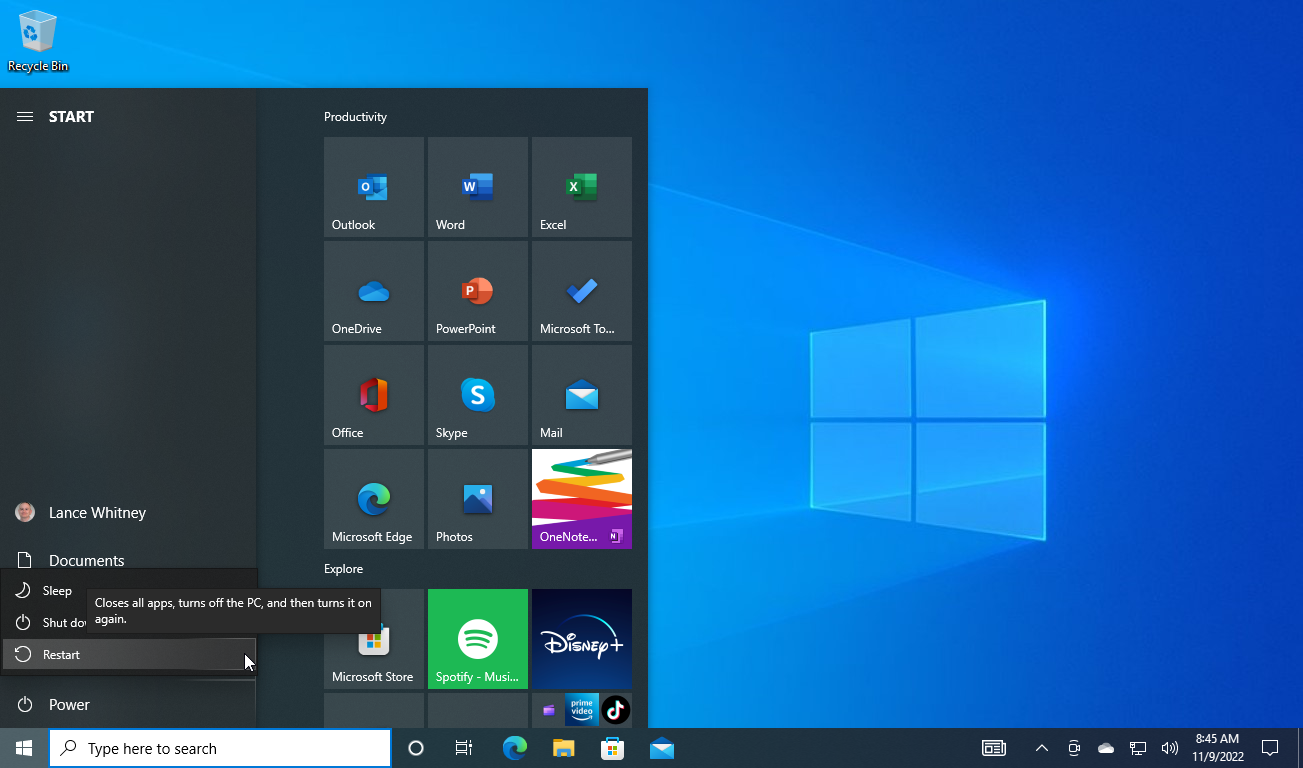Launch Microsoft Edge tile
Image resolution: width=1303 pixels, height=768 pixels.
[x=373, y=499]
